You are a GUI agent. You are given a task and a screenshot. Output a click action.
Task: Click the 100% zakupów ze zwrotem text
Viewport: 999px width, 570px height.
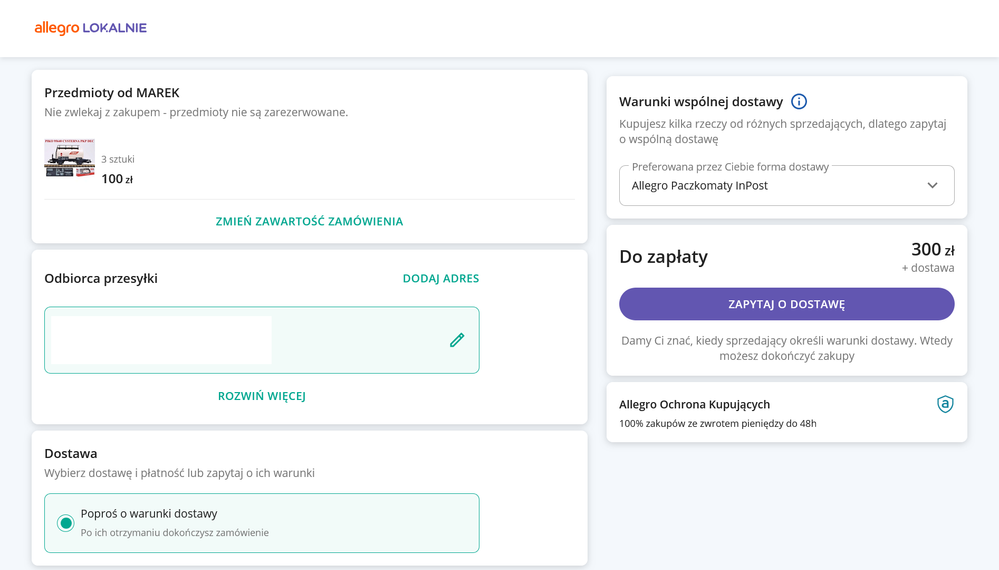click(x=717, y=424)
